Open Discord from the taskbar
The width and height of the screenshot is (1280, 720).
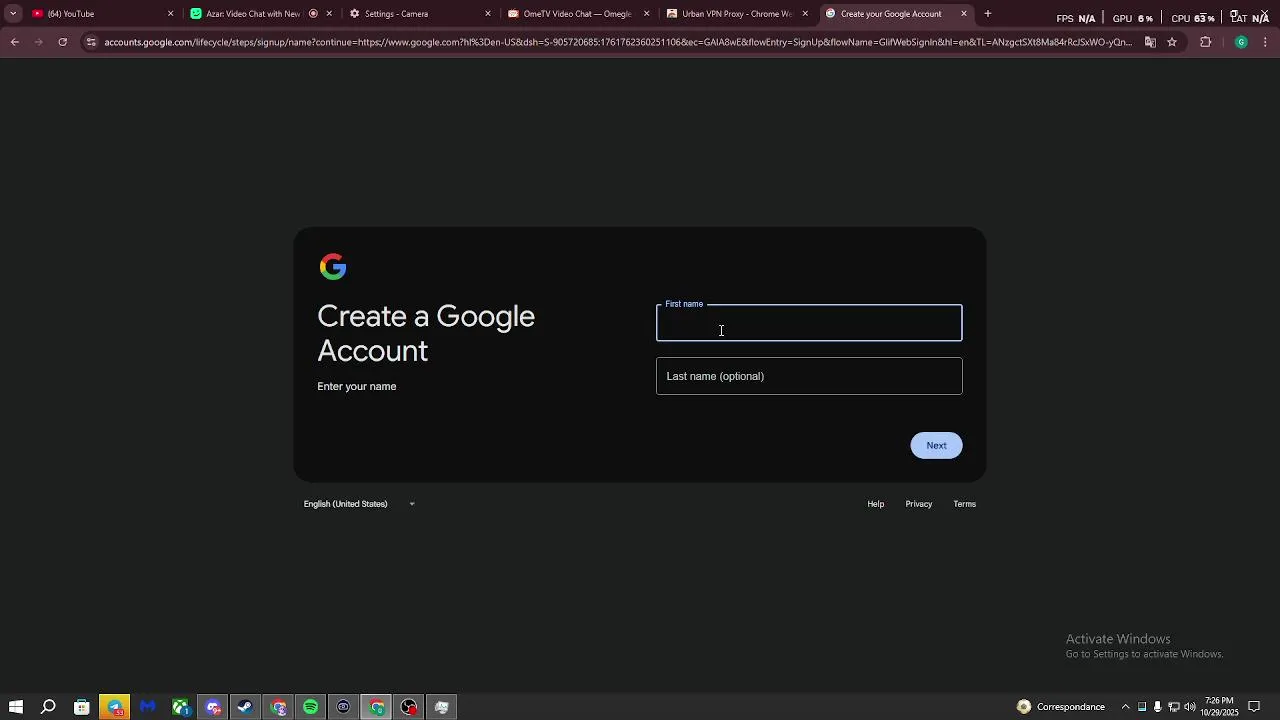point(213,707)
